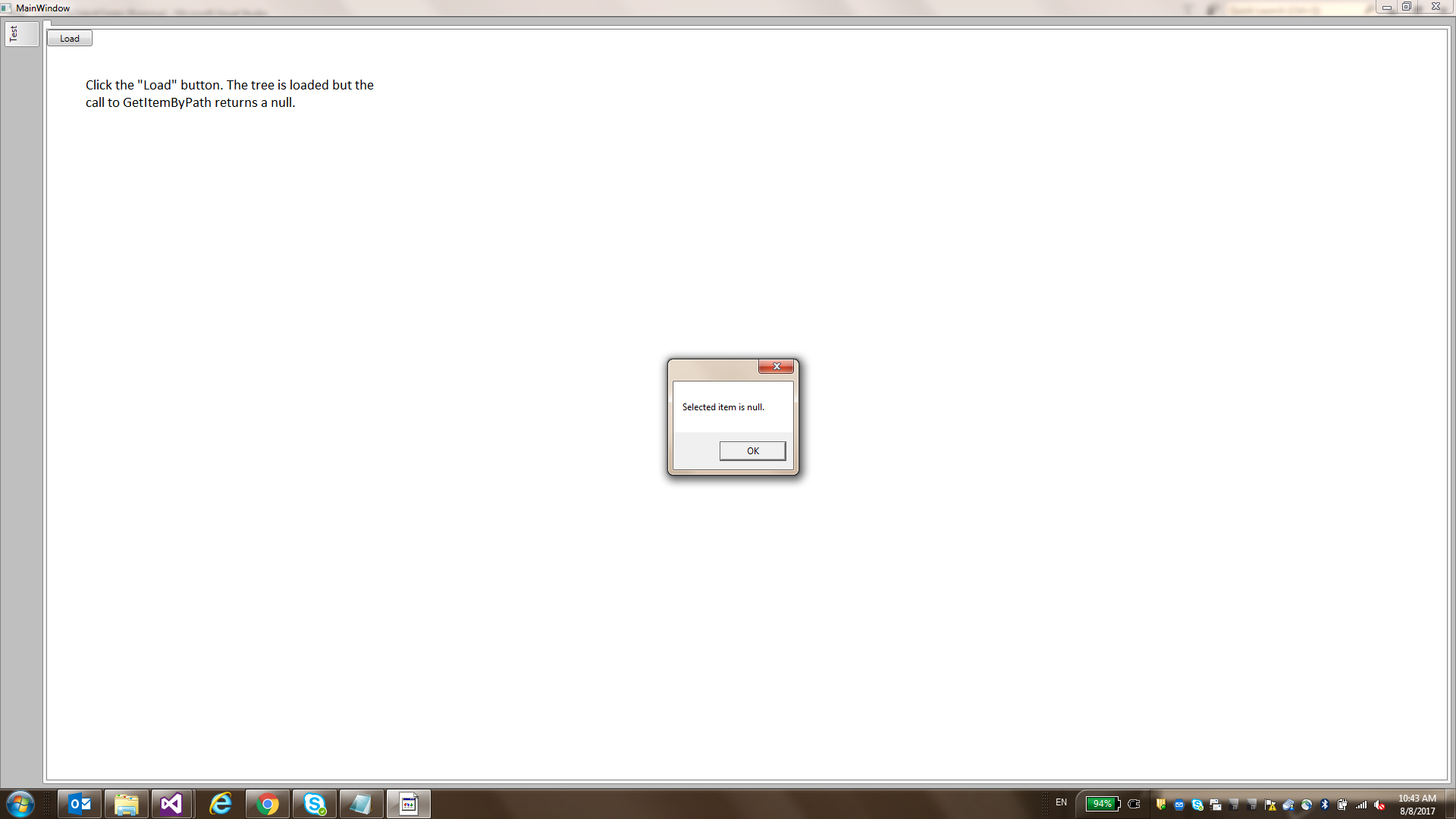Close the 'Selected item is null' dialog
This screenshot has height=819, width=1456.
point(776,366)
